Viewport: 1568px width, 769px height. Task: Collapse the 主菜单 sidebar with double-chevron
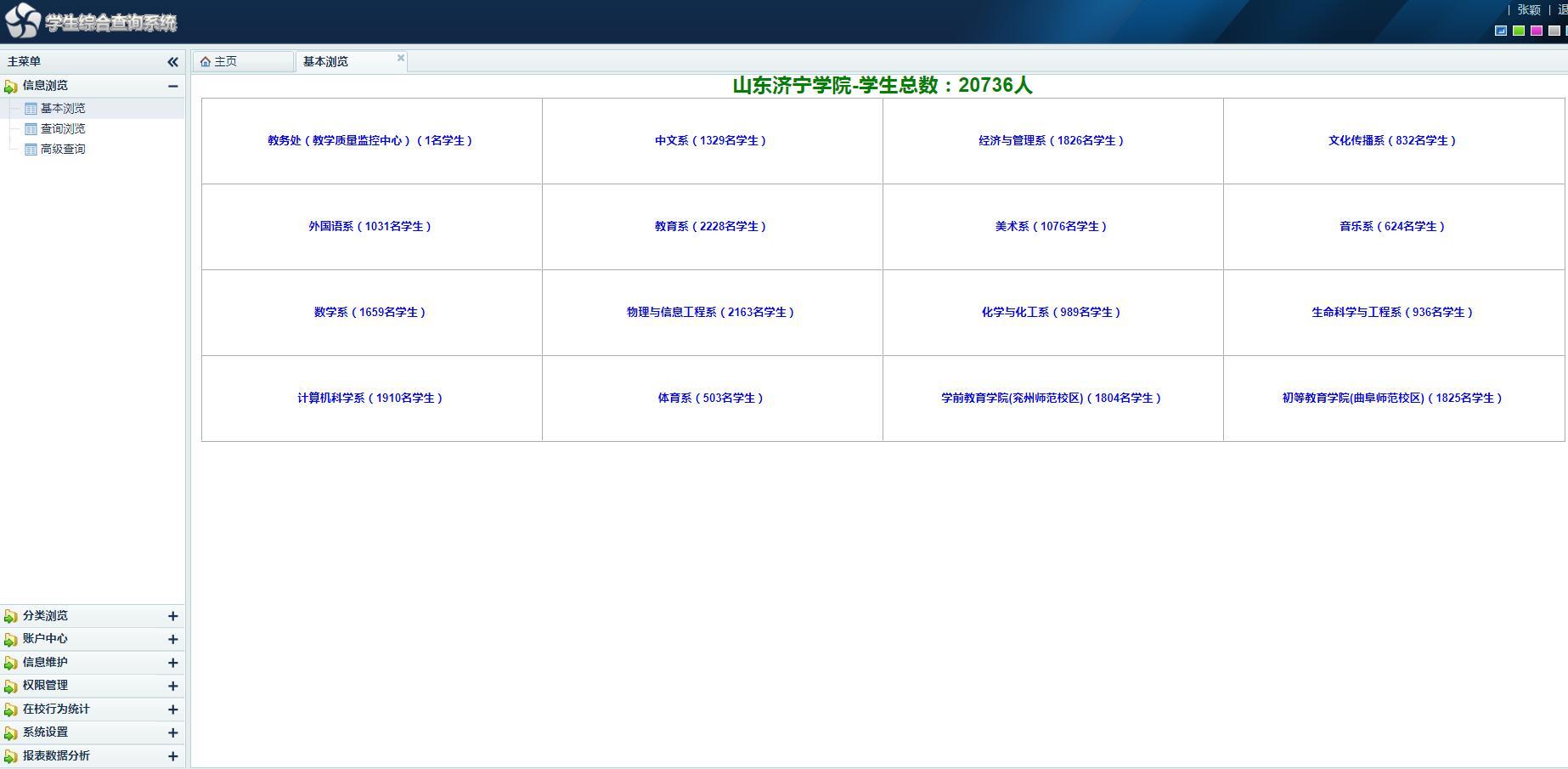[x=172, y=62]
